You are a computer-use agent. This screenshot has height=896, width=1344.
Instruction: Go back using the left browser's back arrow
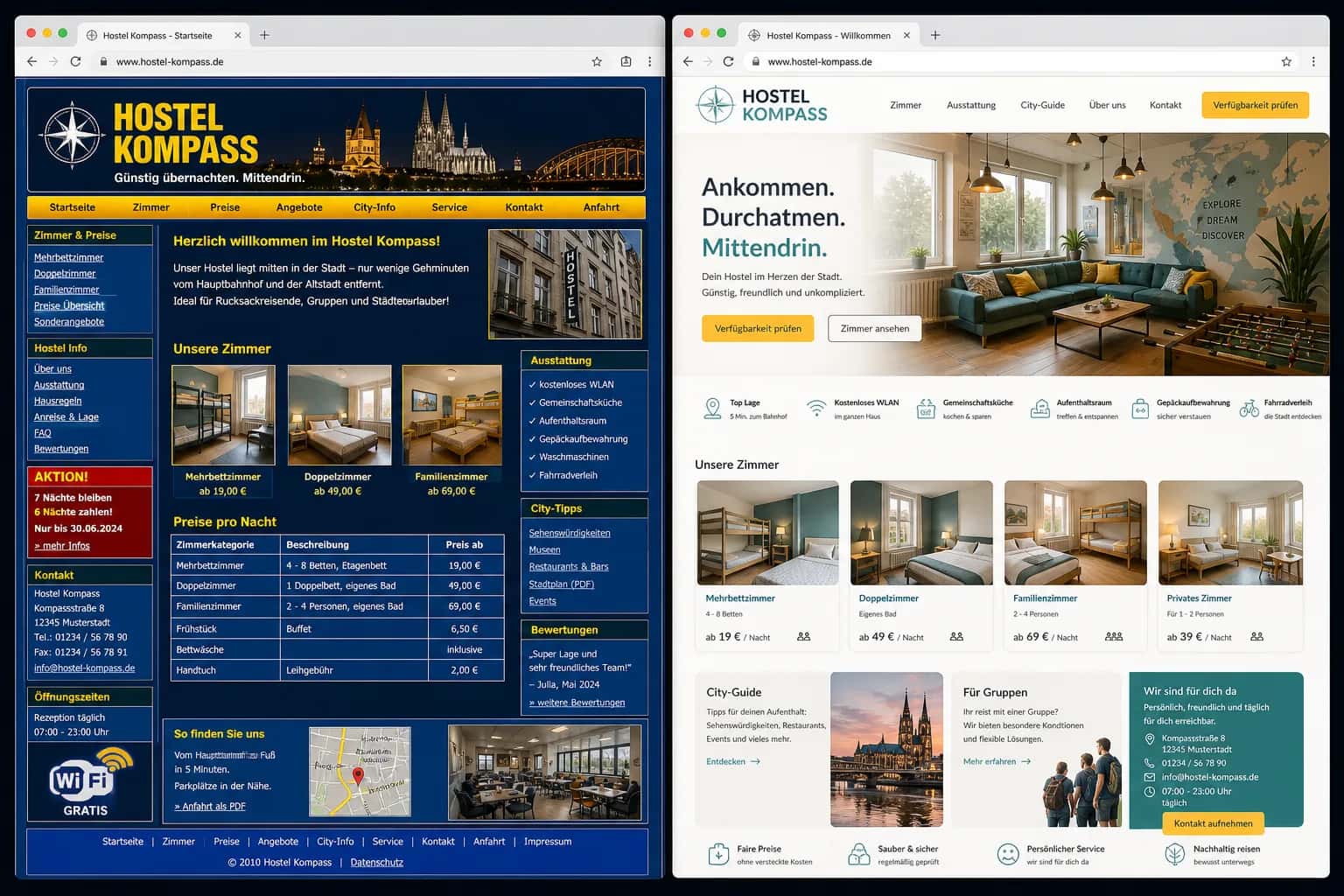[x=32, y=62]
